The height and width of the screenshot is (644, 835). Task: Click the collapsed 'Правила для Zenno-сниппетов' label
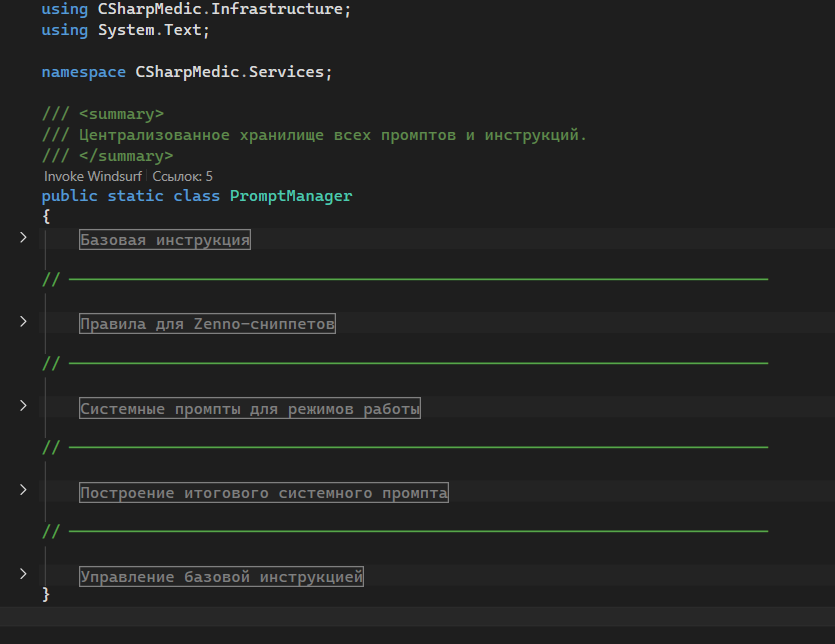pyautogui.click(x=207, y=324)
